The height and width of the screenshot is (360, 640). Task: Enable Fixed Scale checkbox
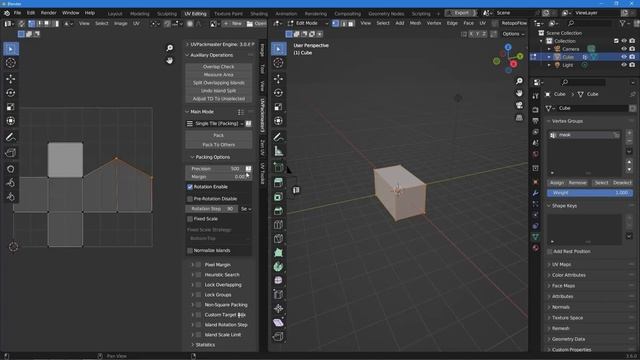[x=190, y=219]
